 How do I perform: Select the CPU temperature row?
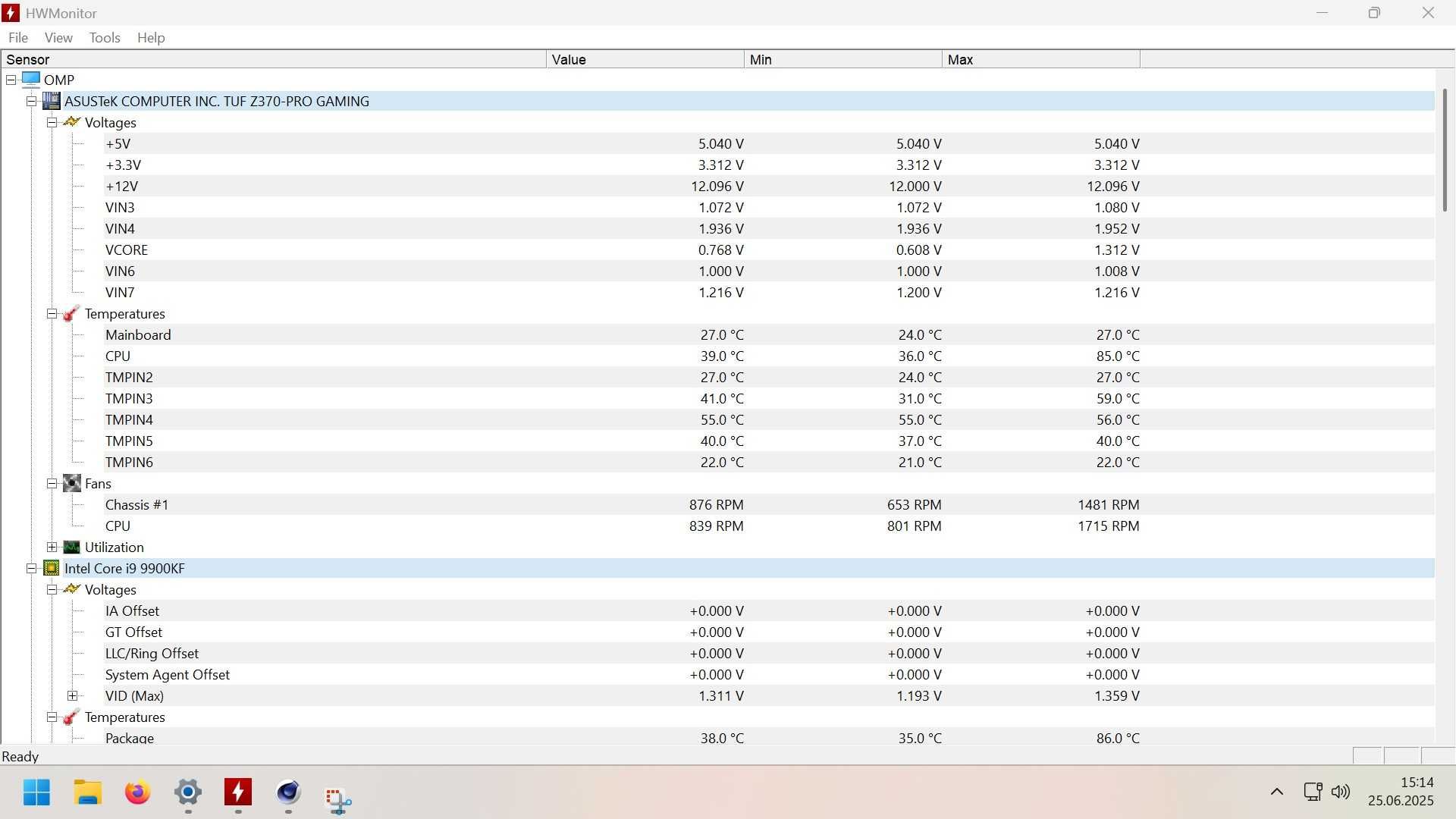[769, 356]
